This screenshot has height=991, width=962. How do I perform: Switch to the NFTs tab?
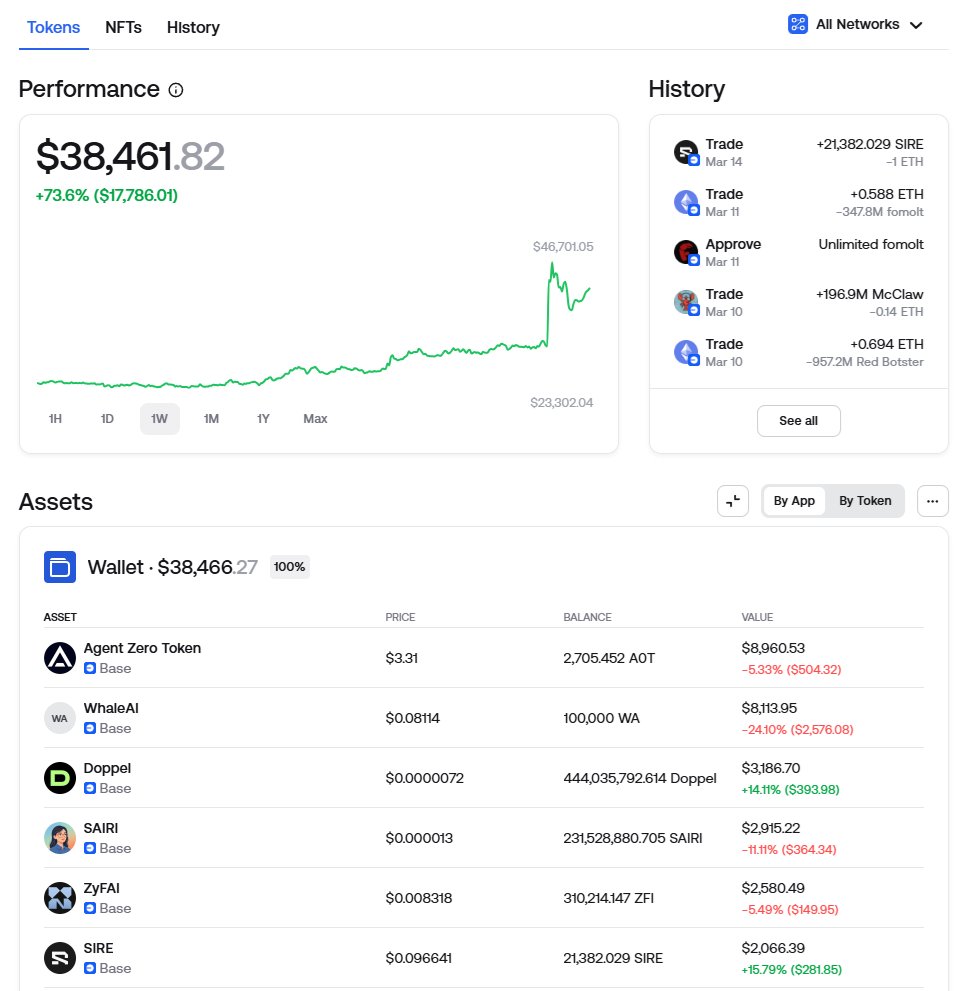(x=123, y=27)
